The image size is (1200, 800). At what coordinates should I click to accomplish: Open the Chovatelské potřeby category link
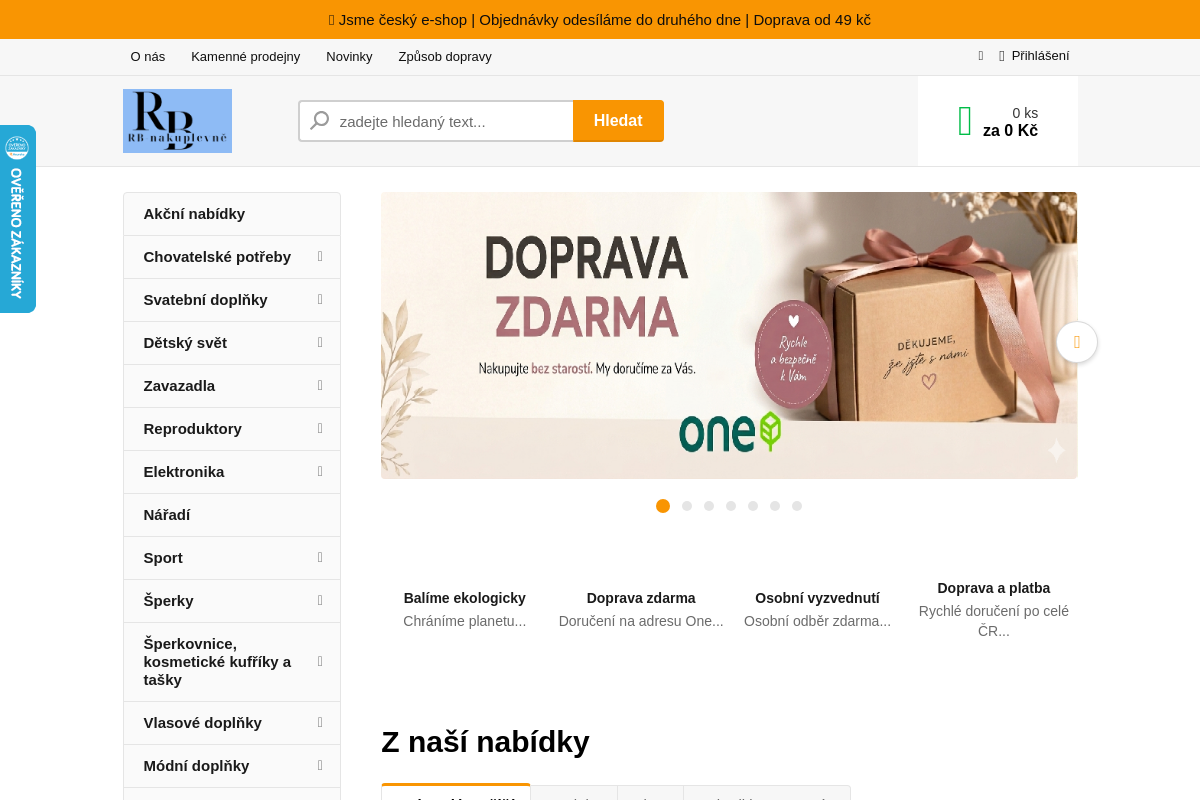(217, 257)
